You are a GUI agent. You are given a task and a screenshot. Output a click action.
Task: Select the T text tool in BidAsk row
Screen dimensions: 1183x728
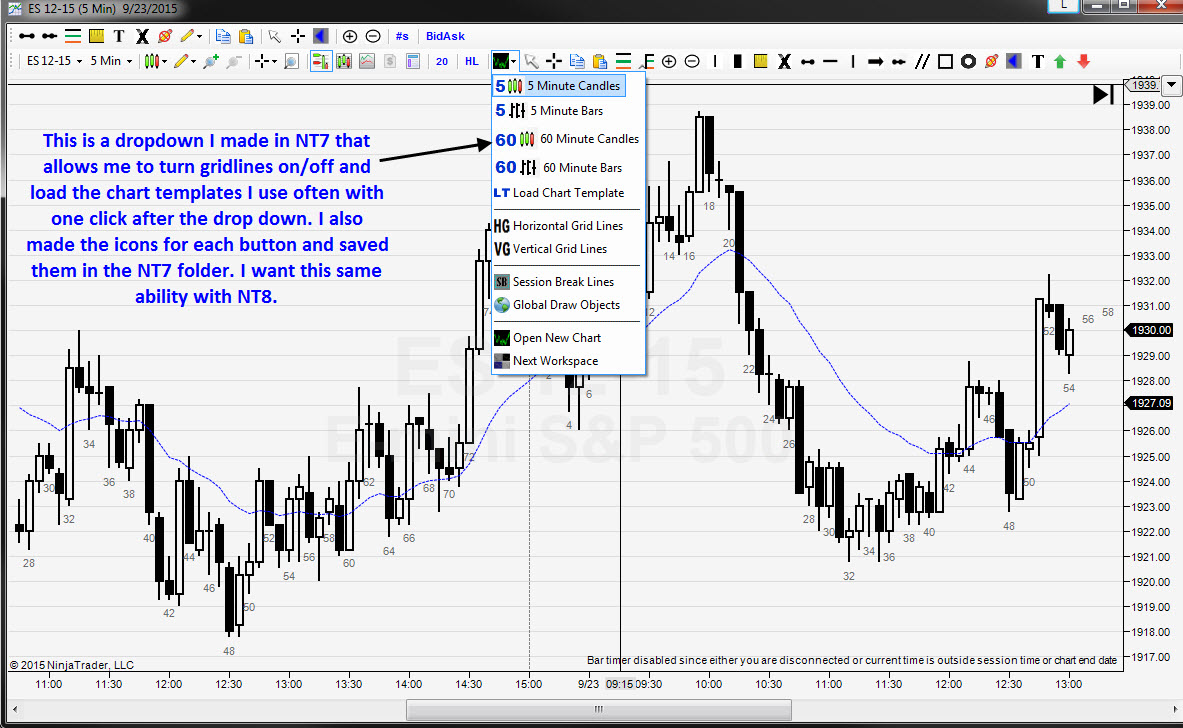click(x=118, y=36)
